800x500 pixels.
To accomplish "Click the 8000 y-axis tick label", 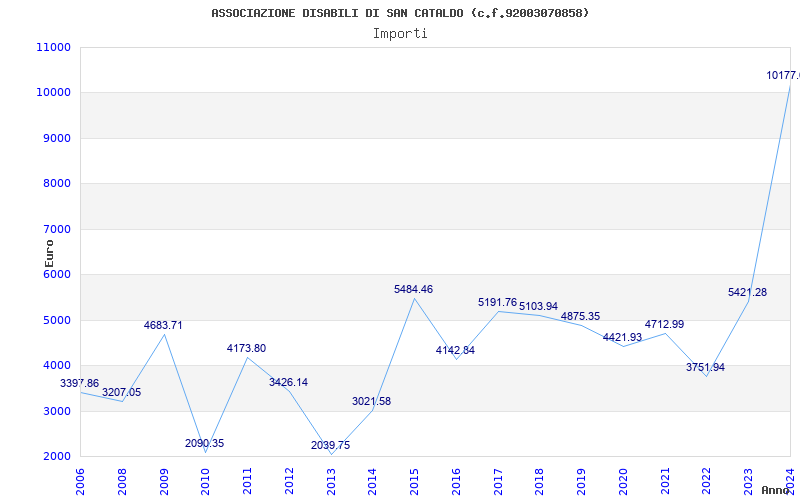I will (x=56, y=184).
